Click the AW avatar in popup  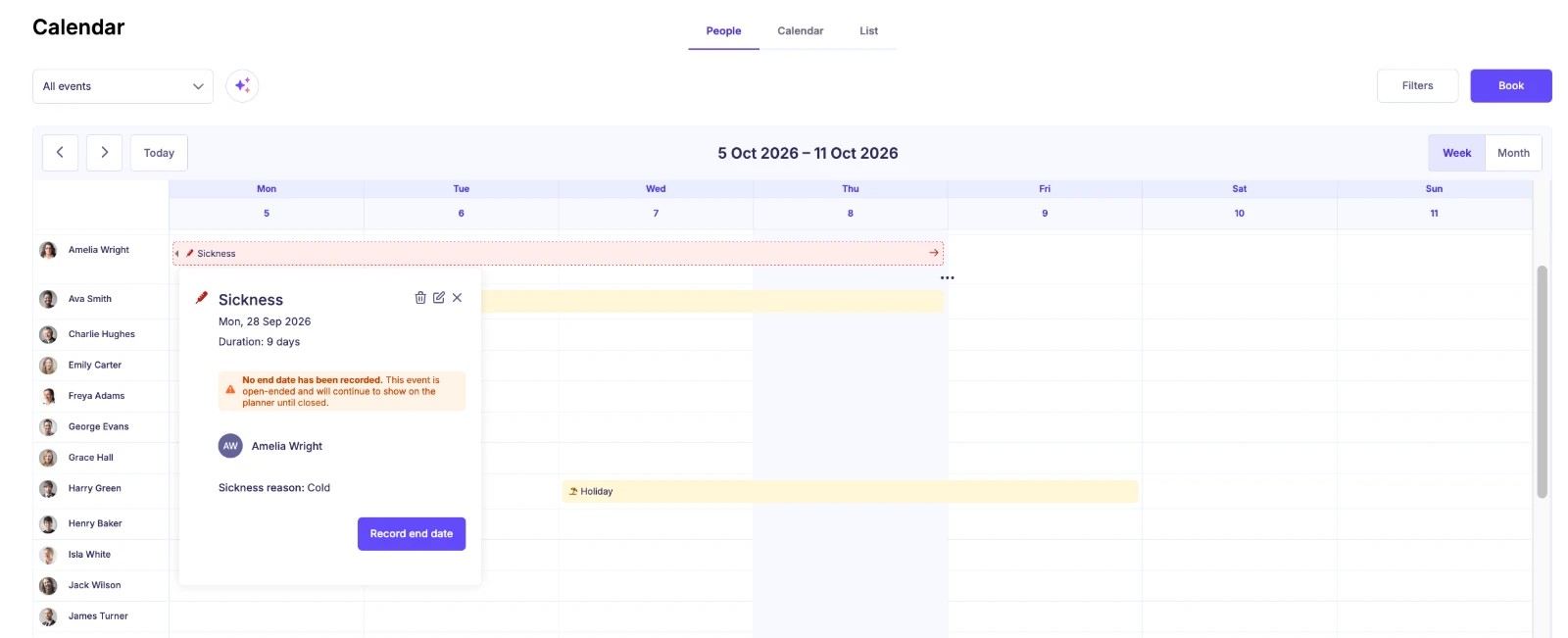pyautogui.click(x=230, y=446)
